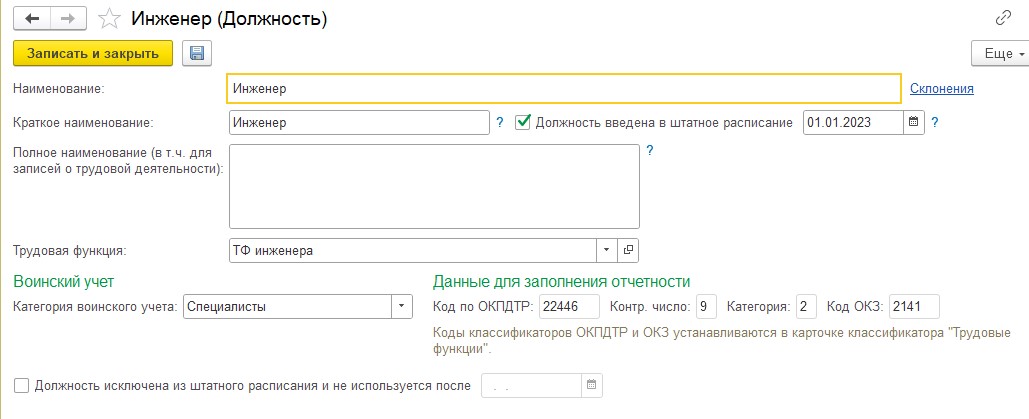Viewport: 1029px width, 419px height.
Task: Show help next to Полное наименование field
Action: tap(650, 150)
